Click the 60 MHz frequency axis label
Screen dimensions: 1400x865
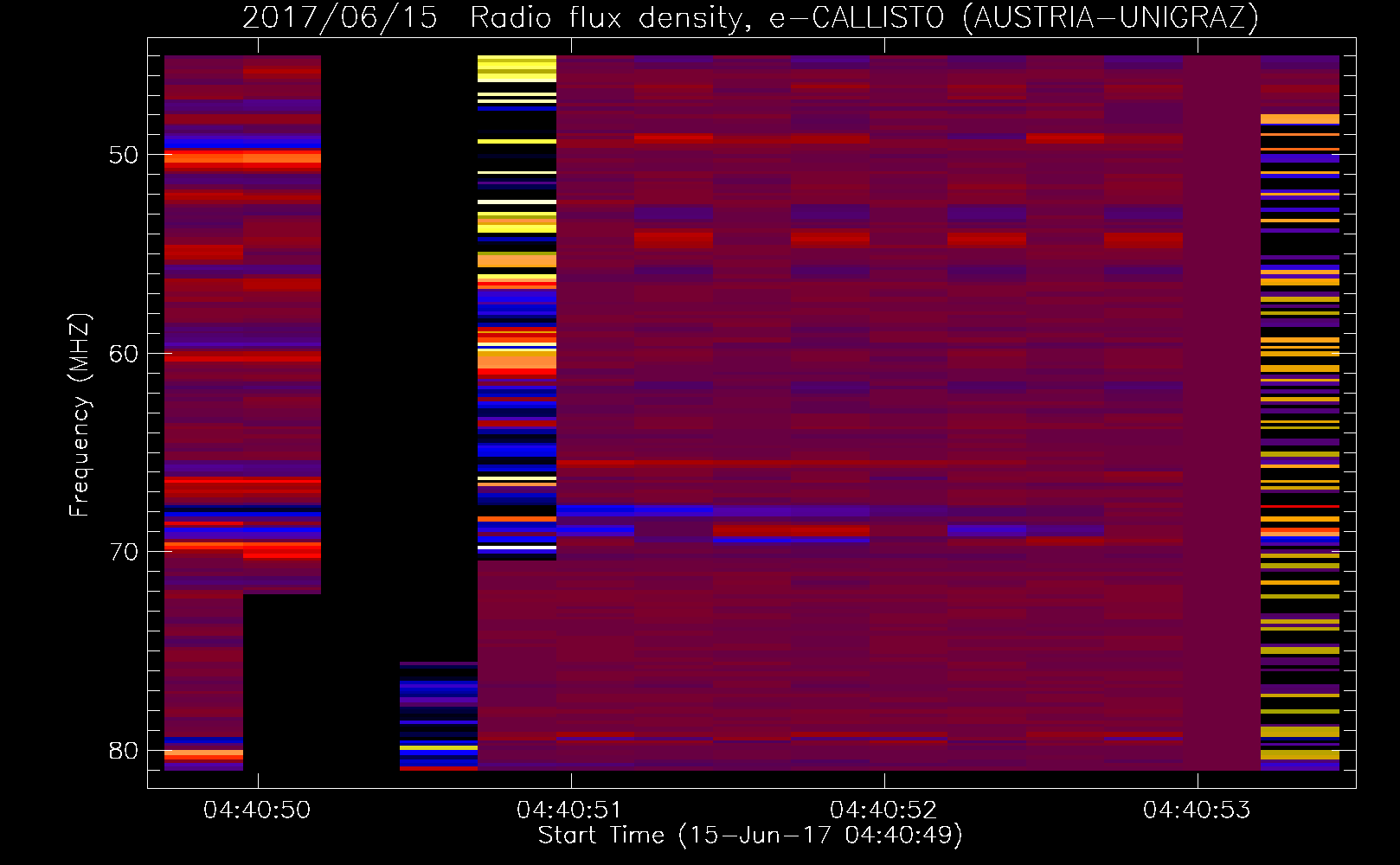(x=124, y=354)
